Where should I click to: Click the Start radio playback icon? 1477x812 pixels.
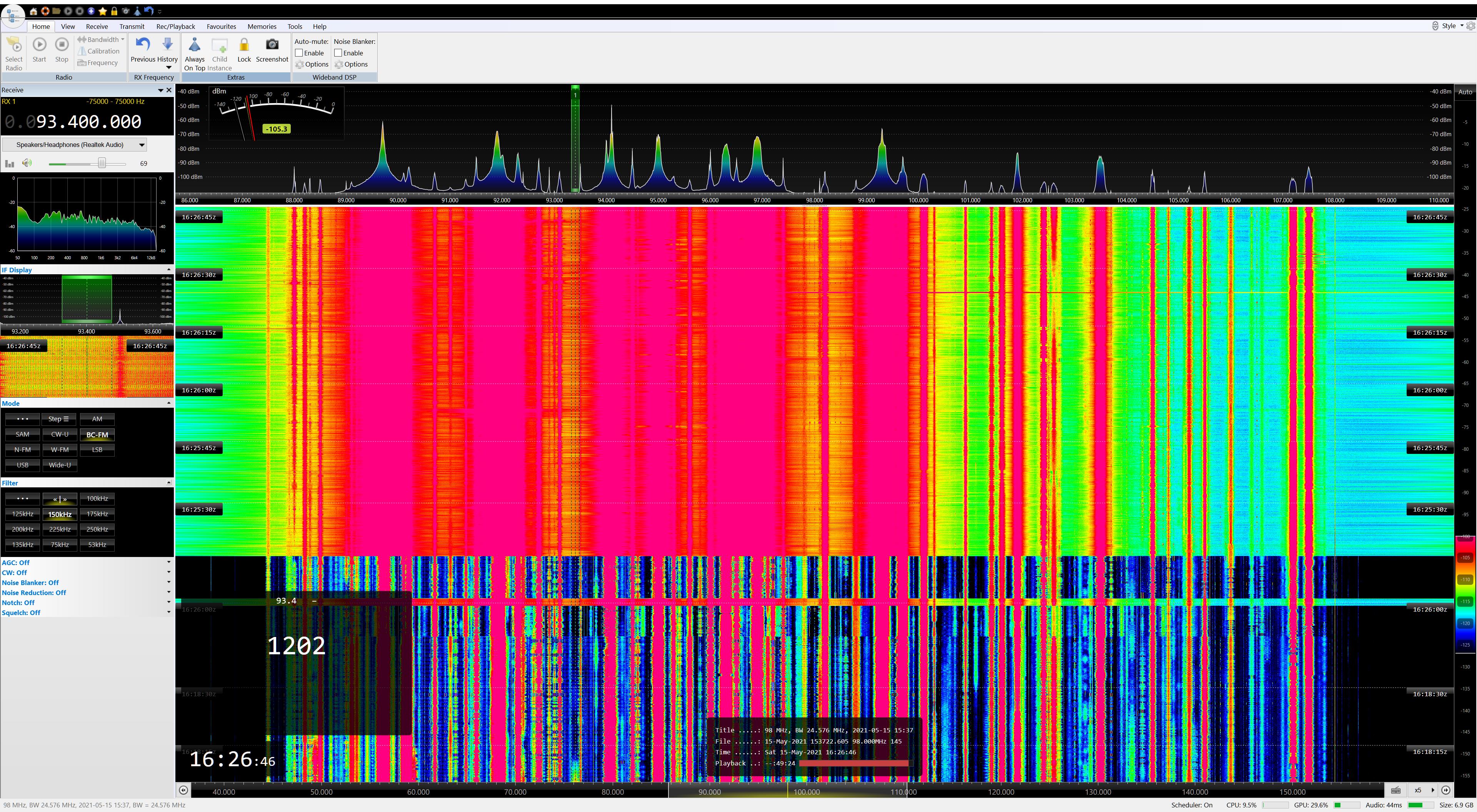39,45
